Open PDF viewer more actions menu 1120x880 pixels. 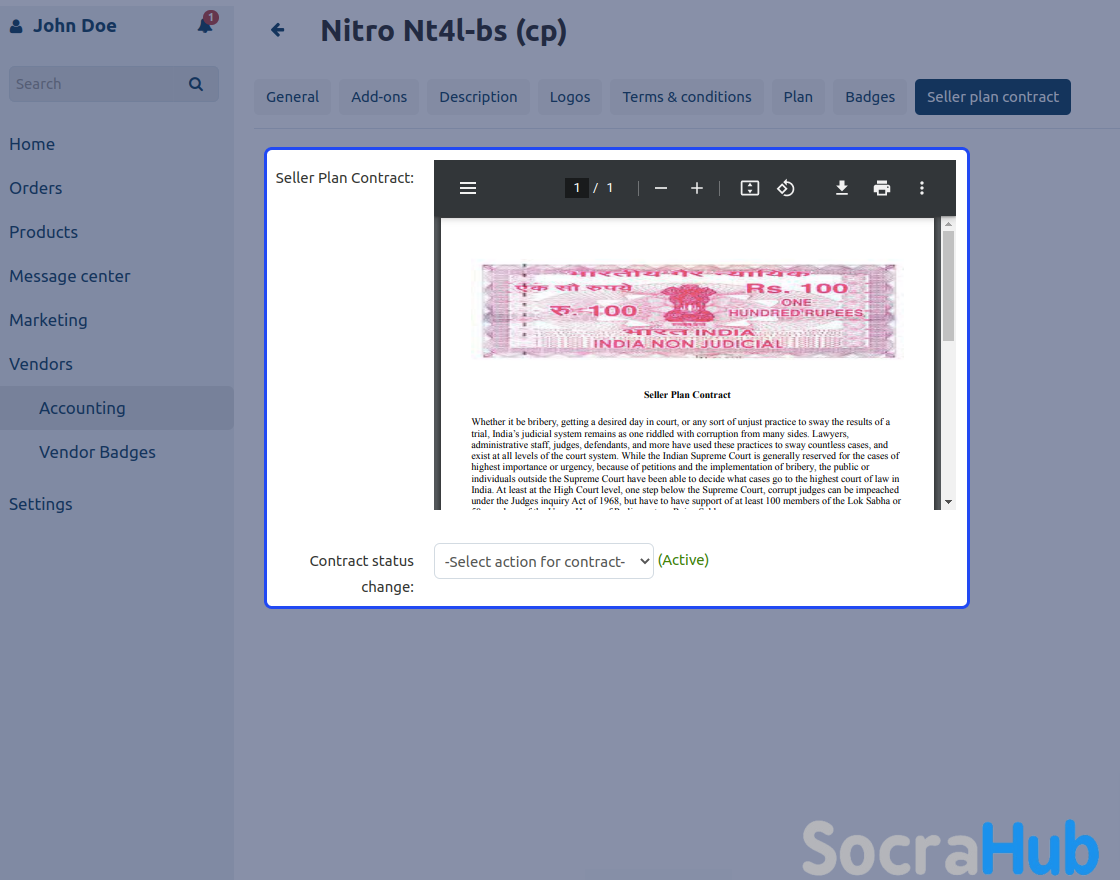[922, 188]
